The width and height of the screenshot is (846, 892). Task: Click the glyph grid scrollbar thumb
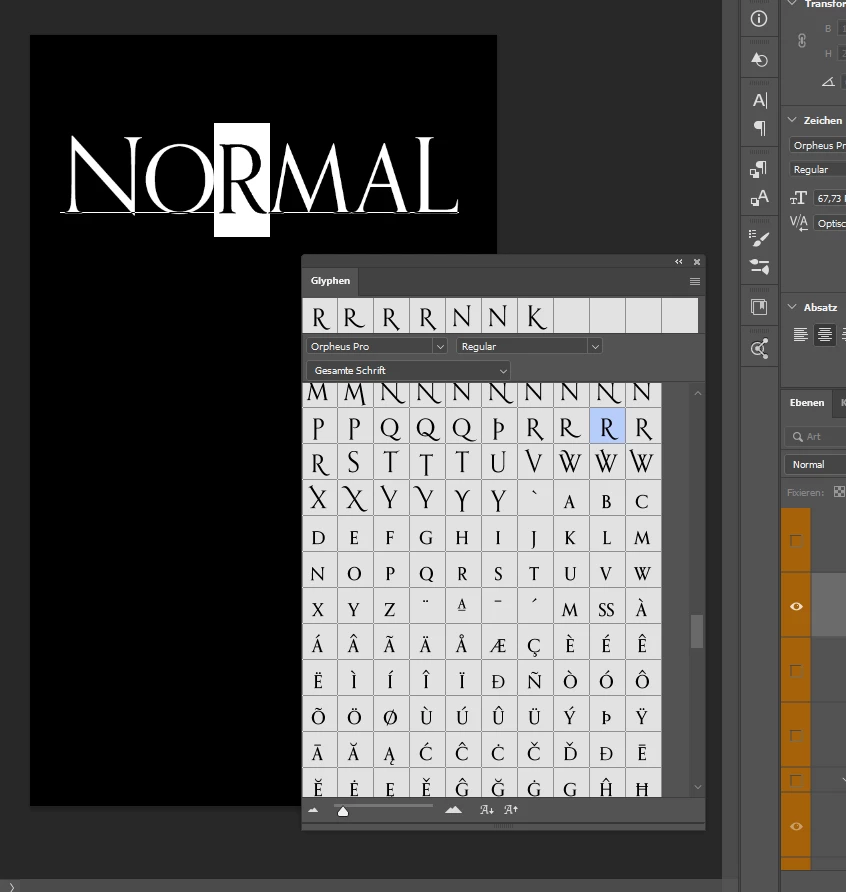click(x=697, y=631)
